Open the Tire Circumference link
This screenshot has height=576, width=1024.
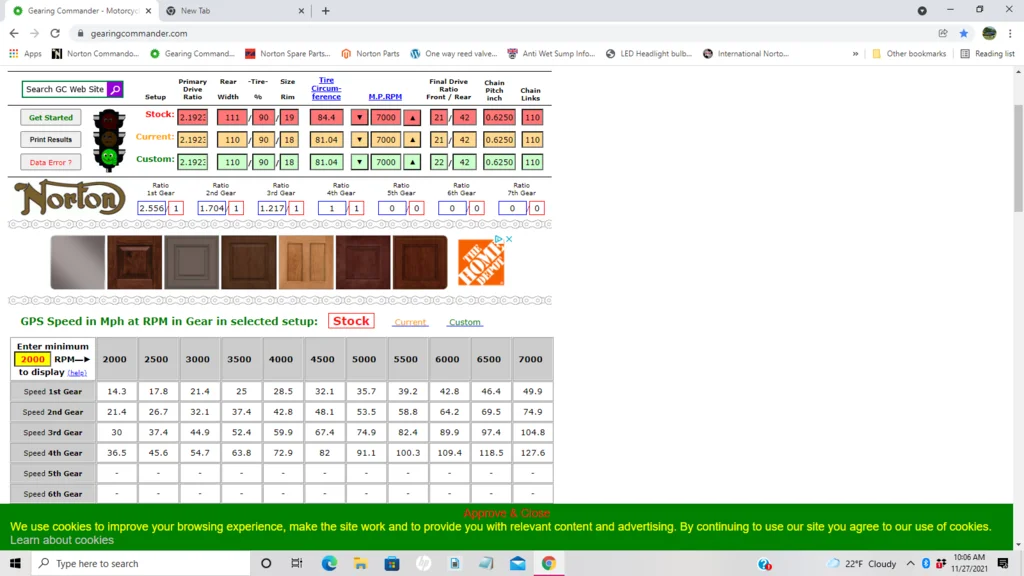[326, 89]
